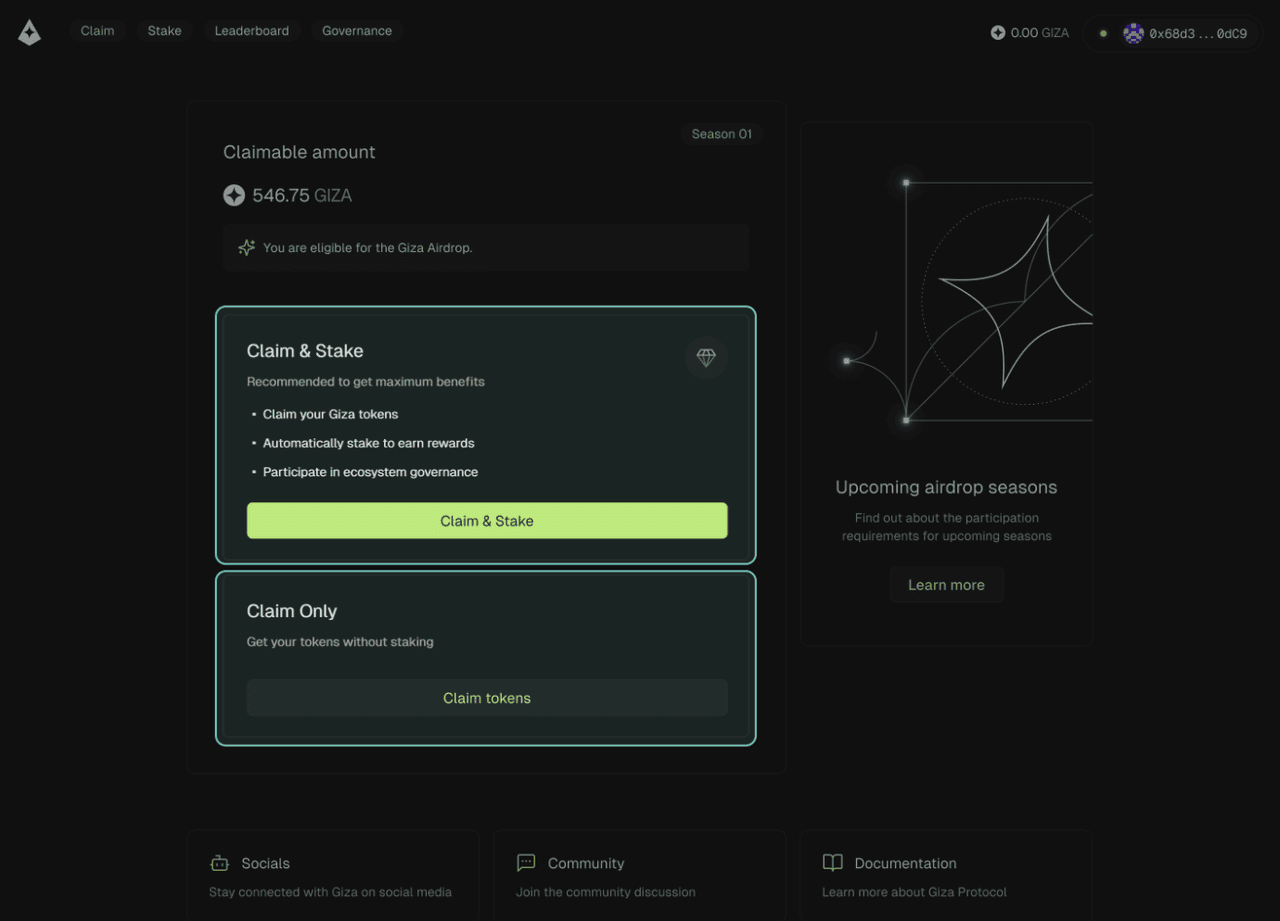This screenshot has width=1280, height=921.
Task: Click the star illustration in airdrop panel
Action: (1015, 300)
